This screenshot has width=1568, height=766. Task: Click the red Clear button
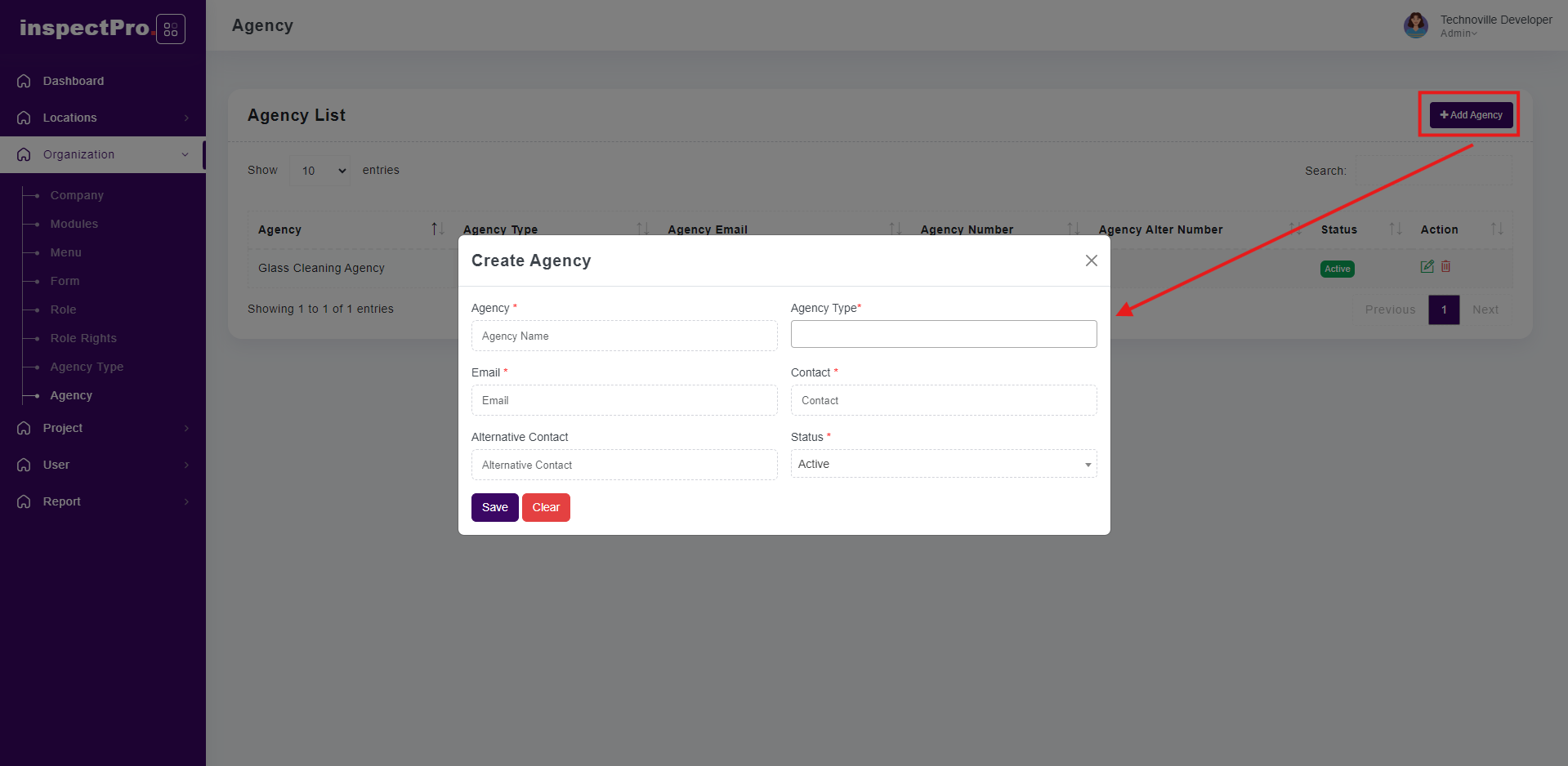pyautogui.click(x=546, y=507)
